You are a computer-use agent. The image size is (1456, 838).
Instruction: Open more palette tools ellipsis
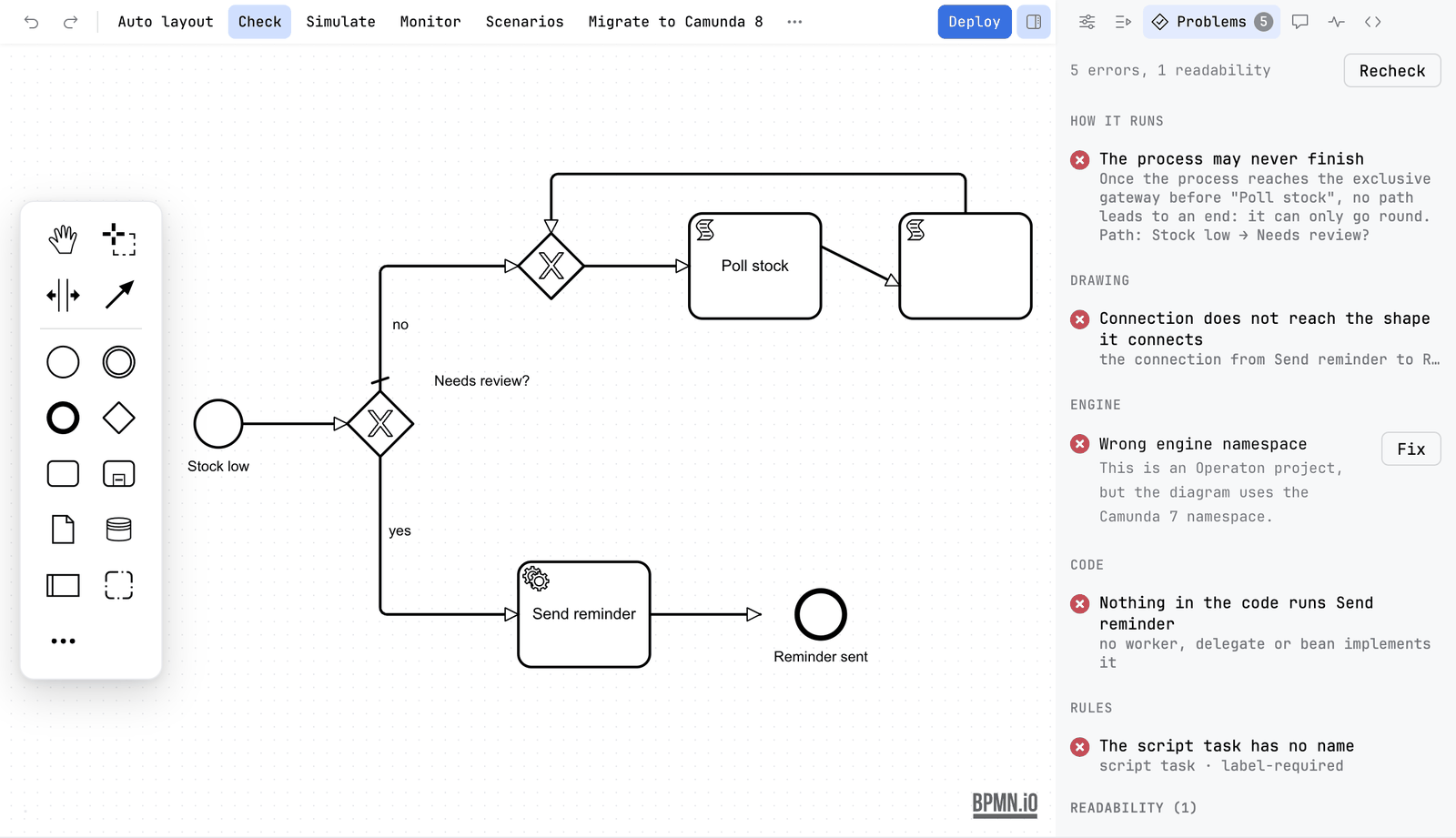(x=63, y=641)
